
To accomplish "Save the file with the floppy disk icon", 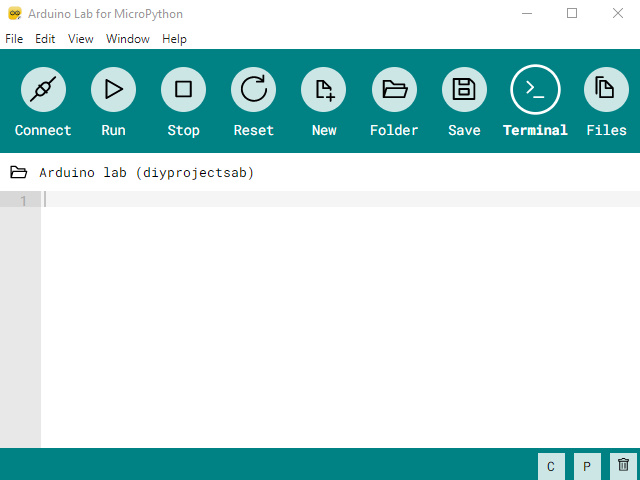I will [464, 90].
